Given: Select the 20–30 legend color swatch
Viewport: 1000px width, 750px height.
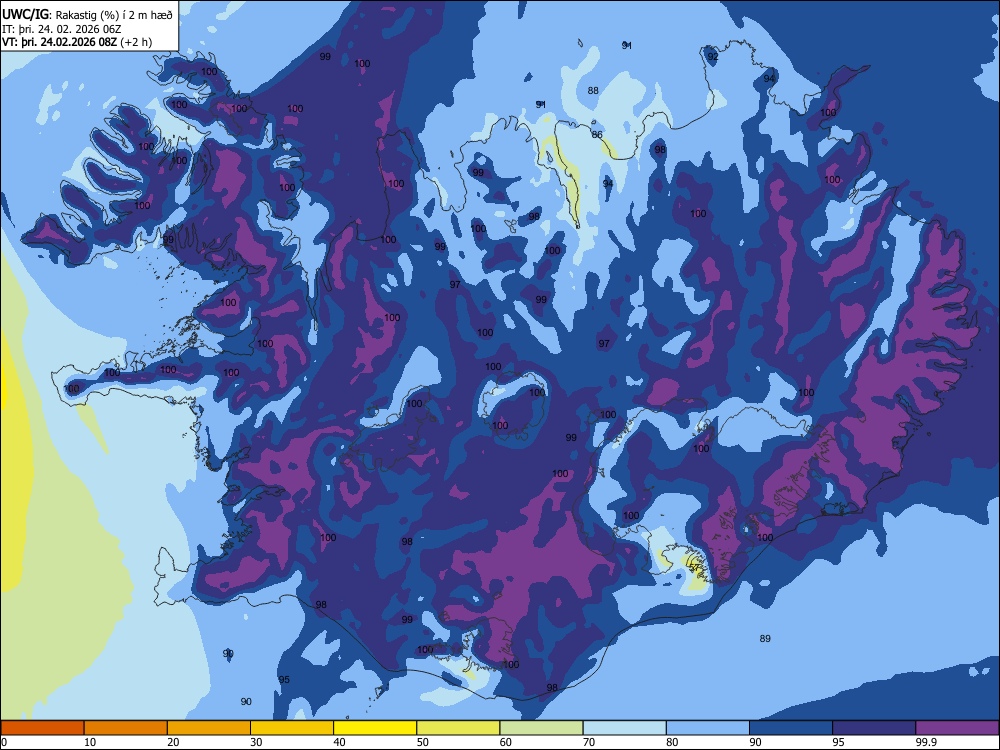Looking at the screenshot, I should [209, 728].
